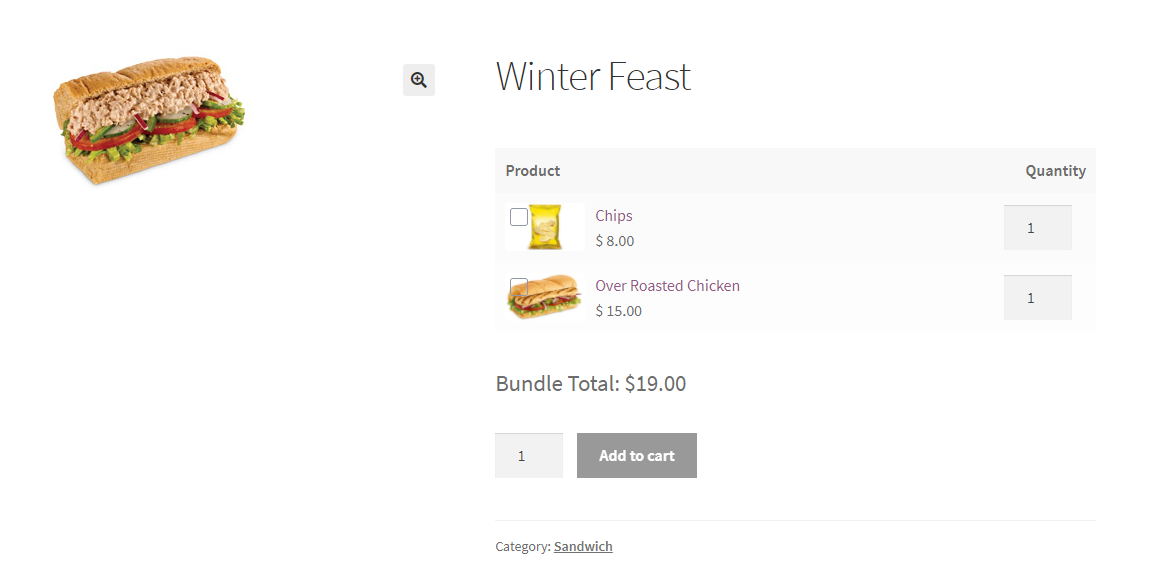Click the Product column header
Screen dimensions: 1156x572
[533, 171]
